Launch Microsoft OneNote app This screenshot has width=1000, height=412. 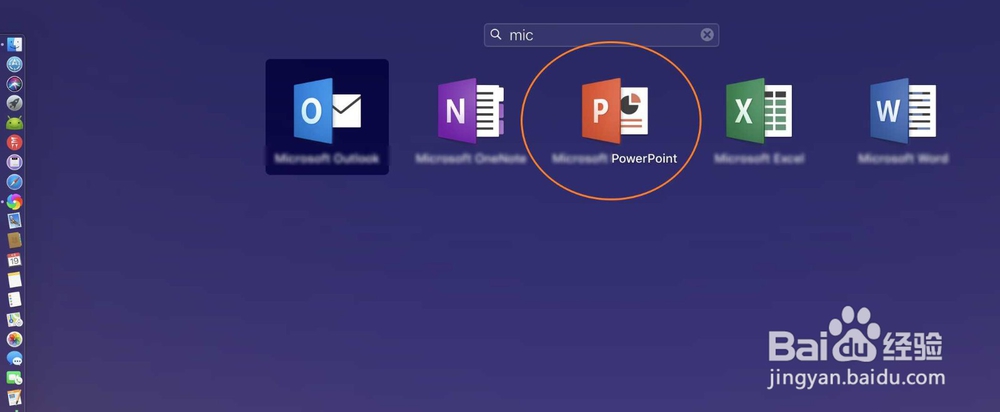tap(471, 111)
